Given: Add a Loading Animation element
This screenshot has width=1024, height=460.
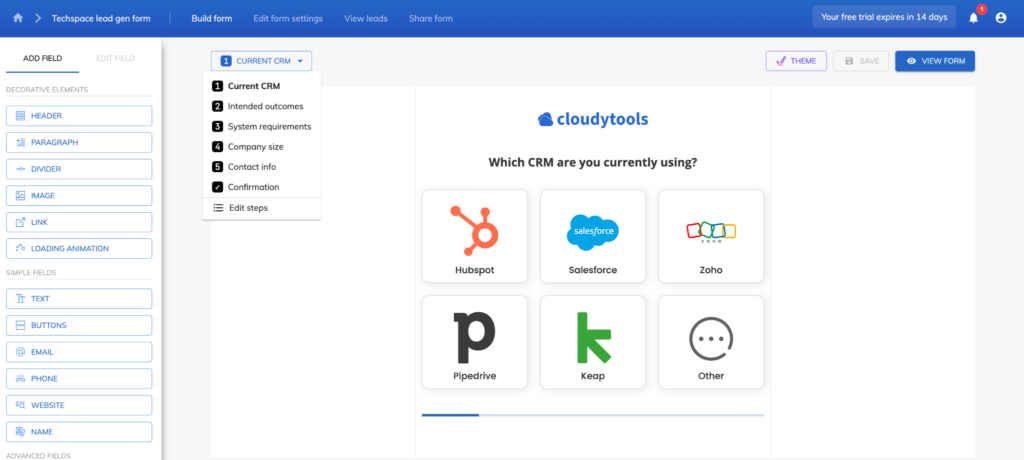Looking at the screenshot, I should pos(79,248).
